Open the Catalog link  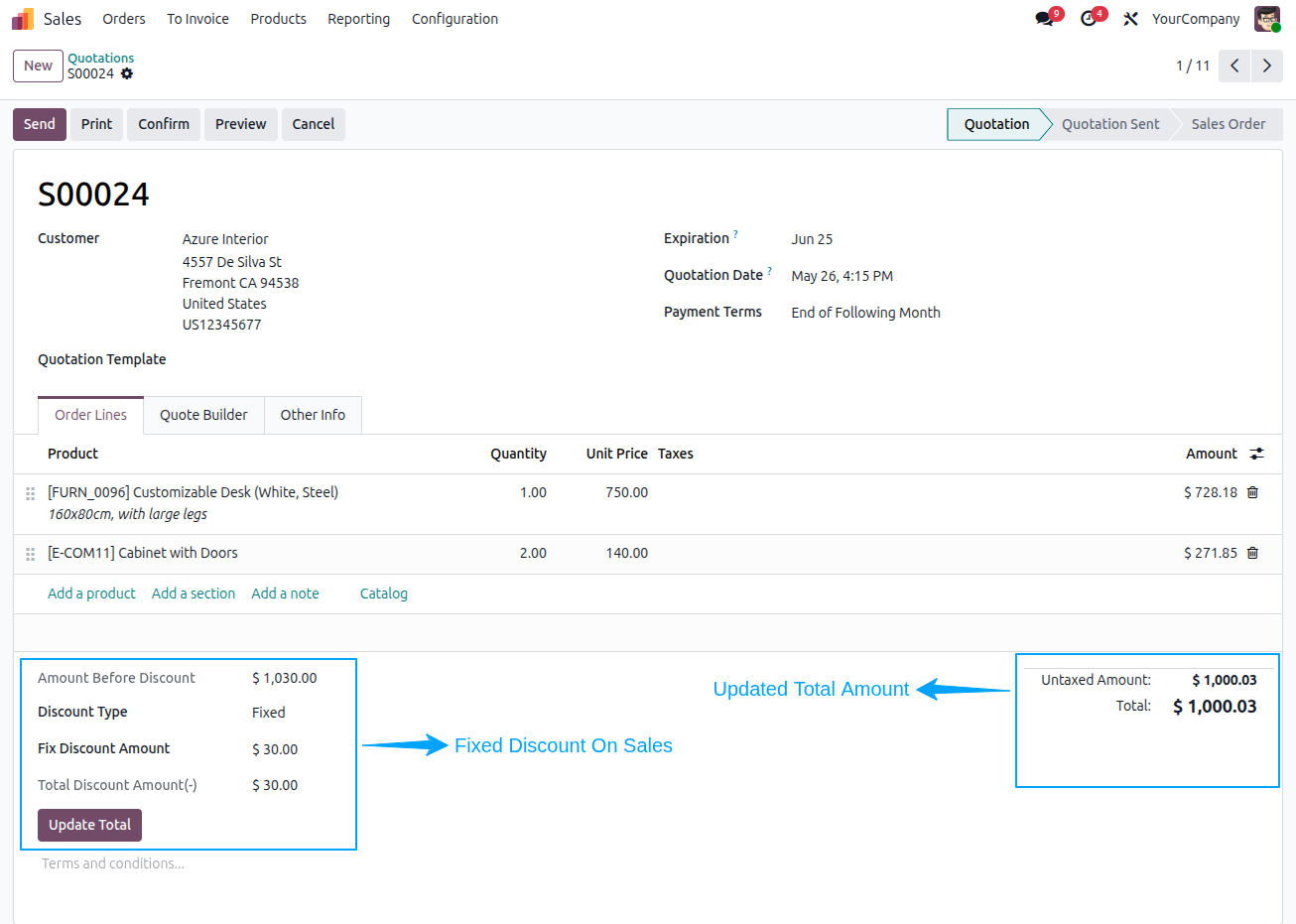tap(383, 594)
